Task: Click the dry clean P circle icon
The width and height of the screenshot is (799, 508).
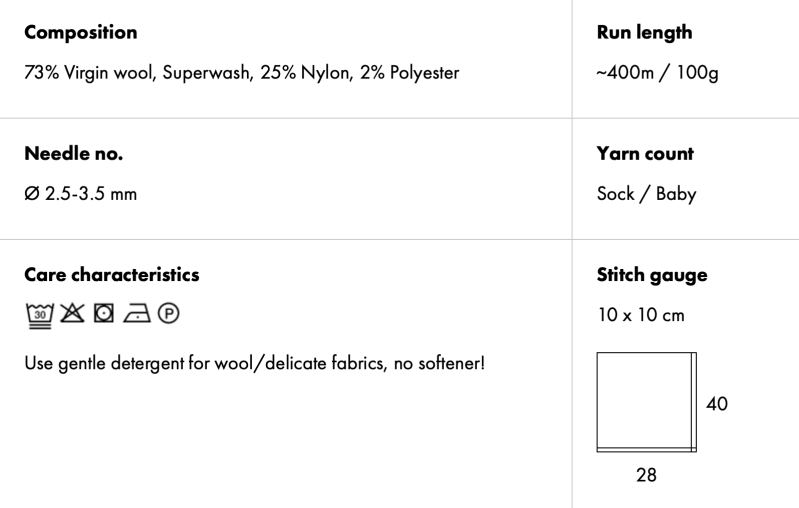Action: 169,315
